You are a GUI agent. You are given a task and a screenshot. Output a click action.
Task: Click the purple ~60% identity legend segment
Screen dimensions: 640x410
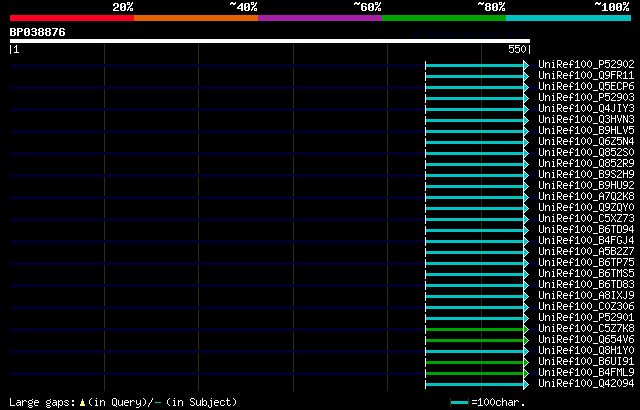(x=320, y=18)
